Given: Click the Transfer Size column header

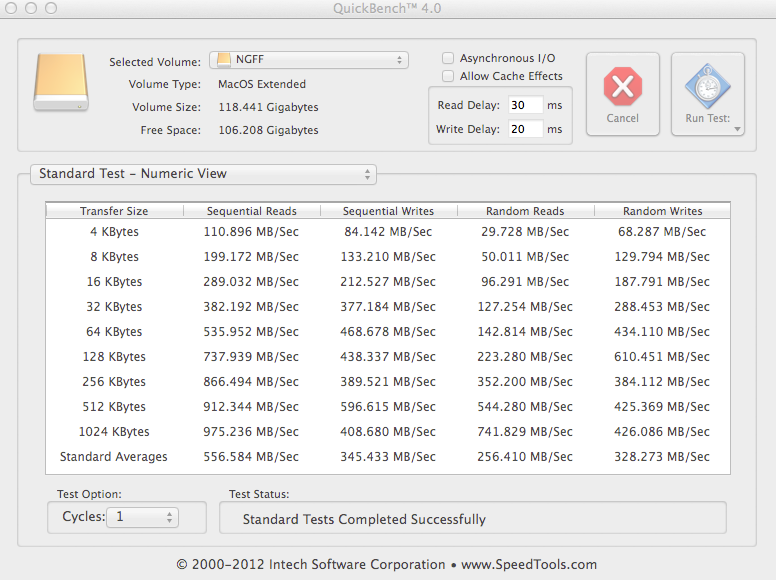Looking at the screenshot, I should [114, 211].
